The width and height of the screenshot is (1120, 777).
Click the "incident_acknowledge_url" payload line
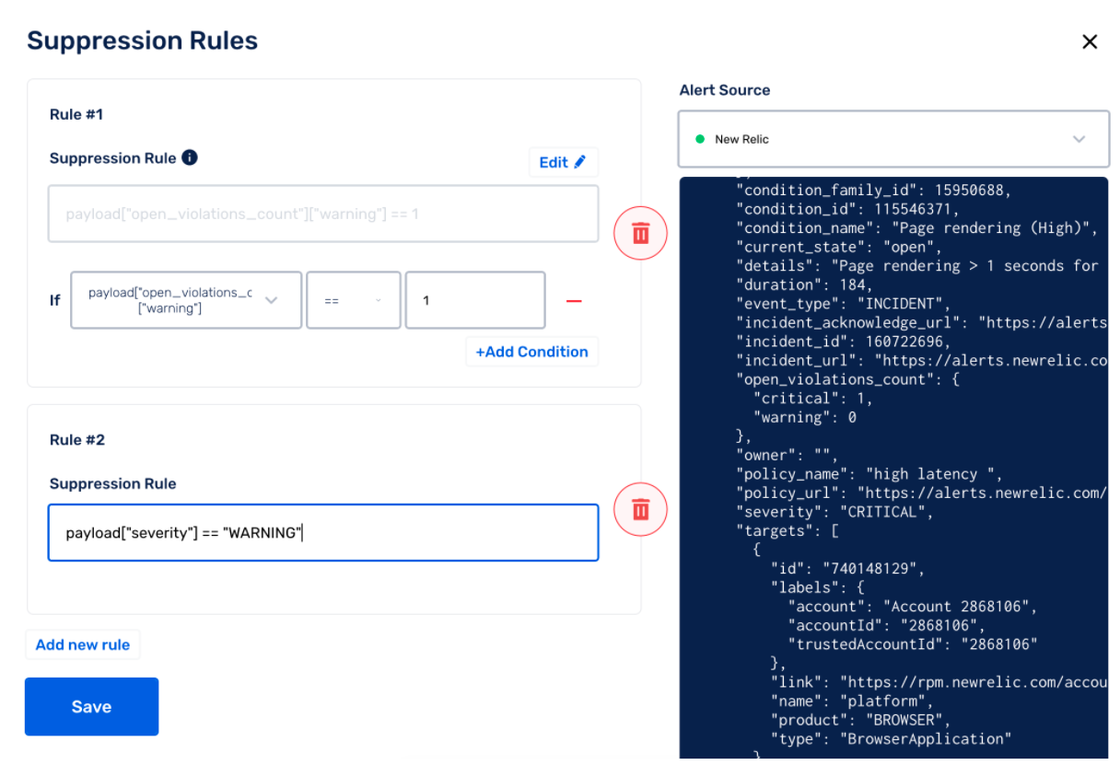[x=921, y=323]
